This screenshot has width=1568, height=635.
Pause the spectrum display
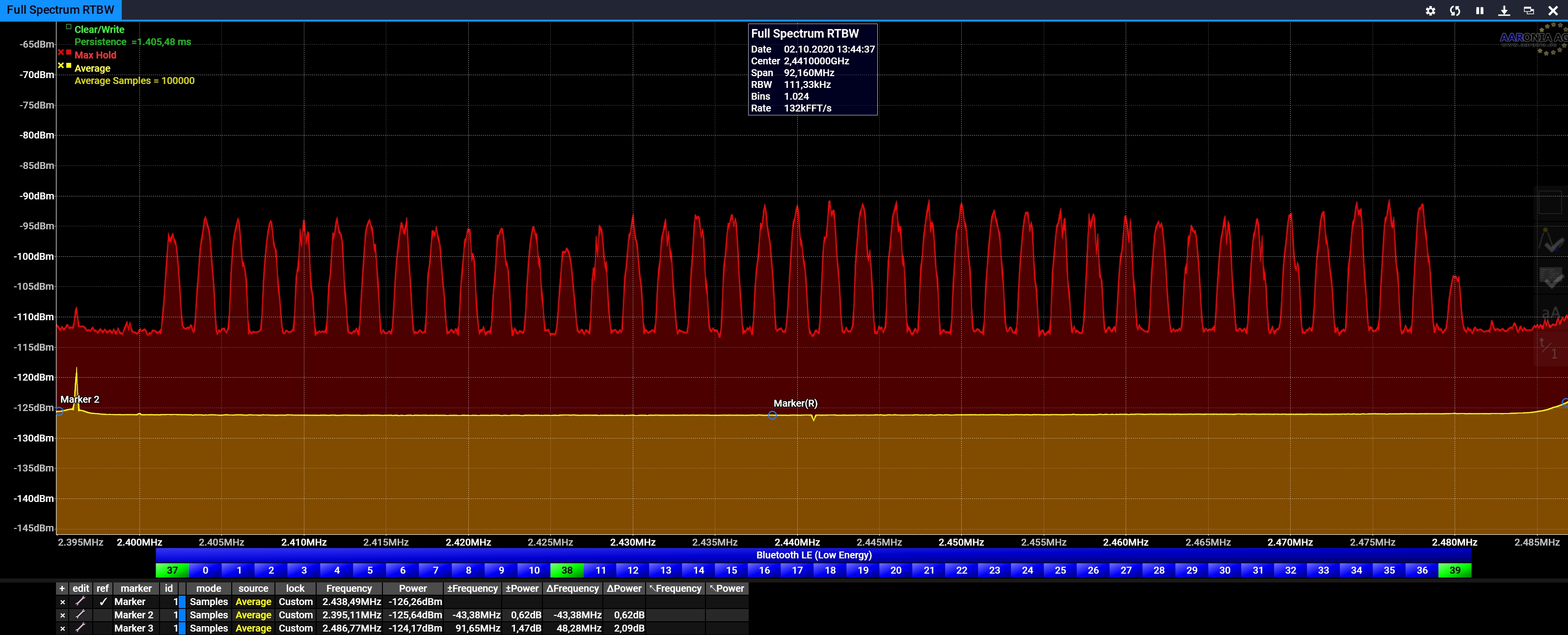tap(1479, 10)
